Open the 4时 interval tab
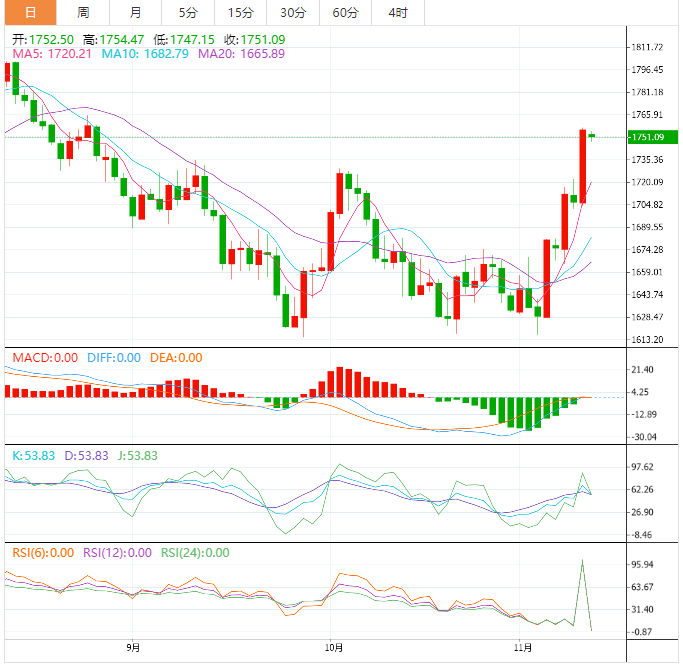683x667 pixels. pos(398,12)
